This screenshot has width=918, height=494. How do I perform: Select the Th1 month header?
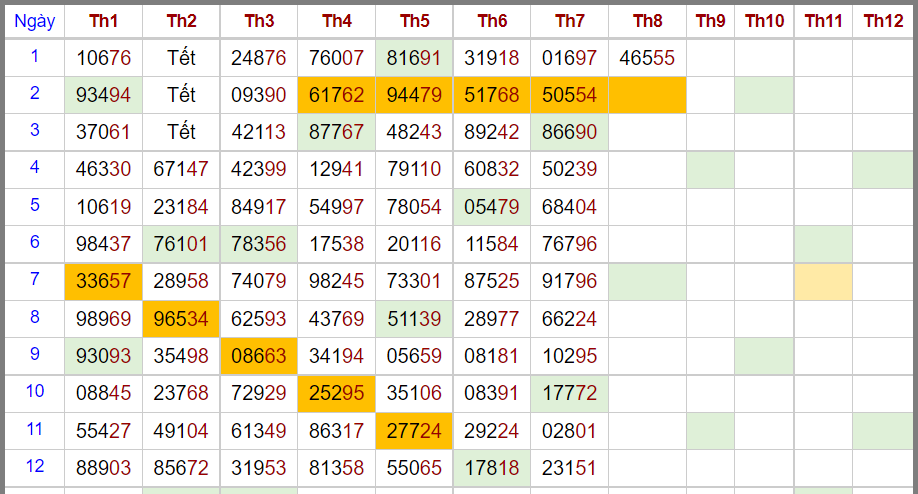tap(103, 22)
